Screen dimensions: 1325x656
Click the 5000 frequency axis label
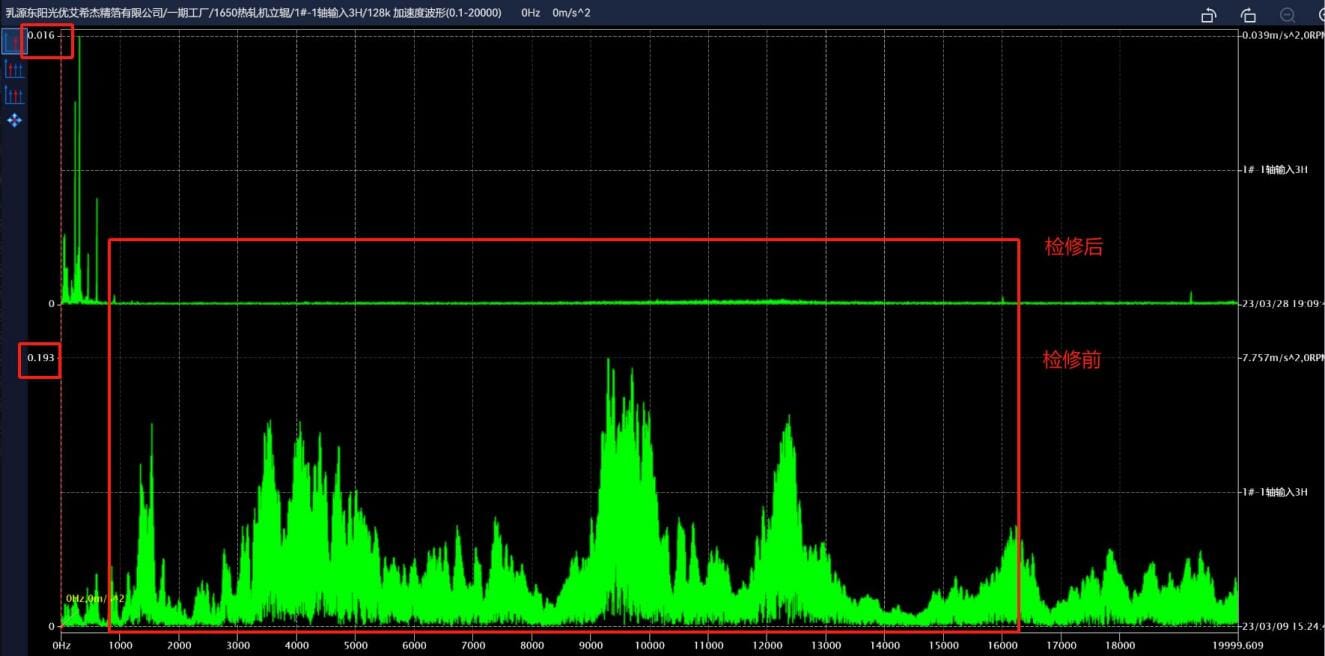[355, 646]
